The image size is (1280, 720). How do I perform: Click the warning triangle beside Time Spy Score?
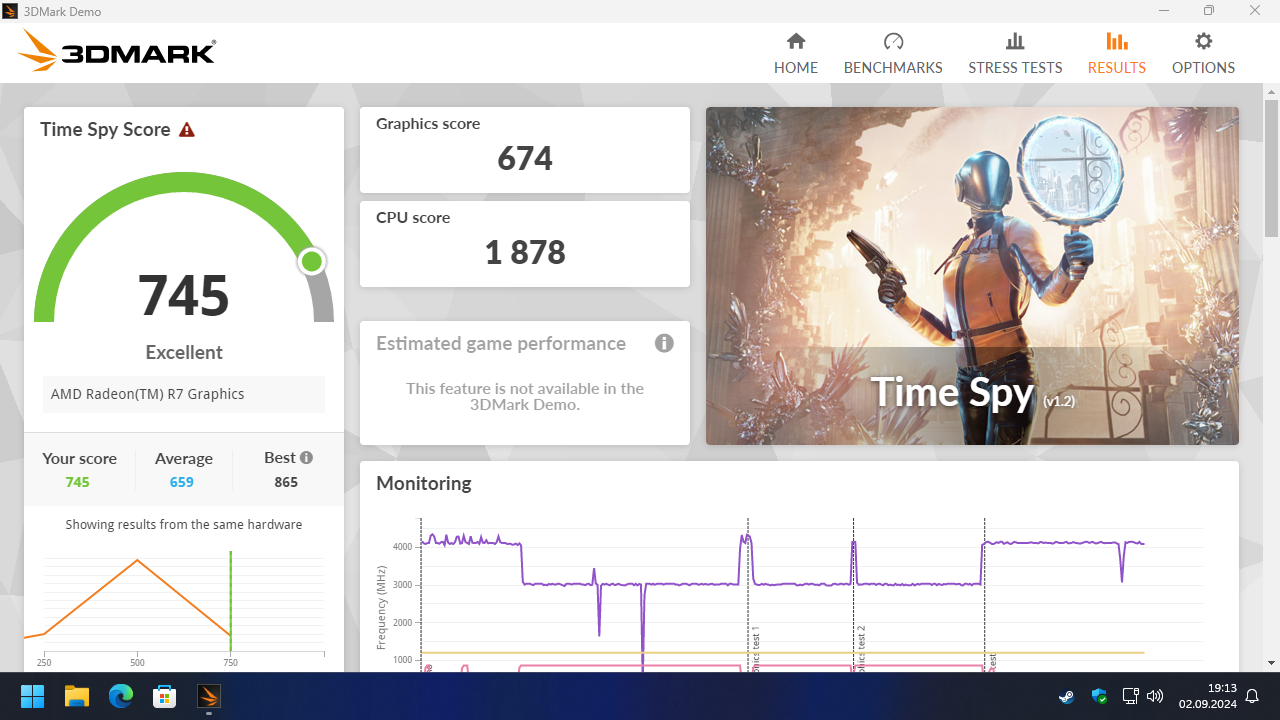(x=185, y=128)
